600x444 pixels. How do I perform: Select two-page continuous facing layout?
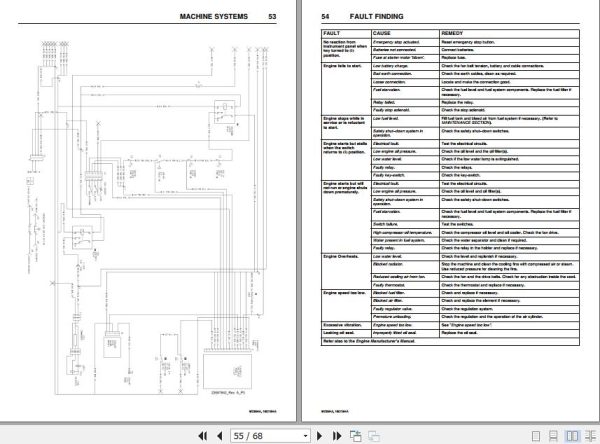(590, 436)
